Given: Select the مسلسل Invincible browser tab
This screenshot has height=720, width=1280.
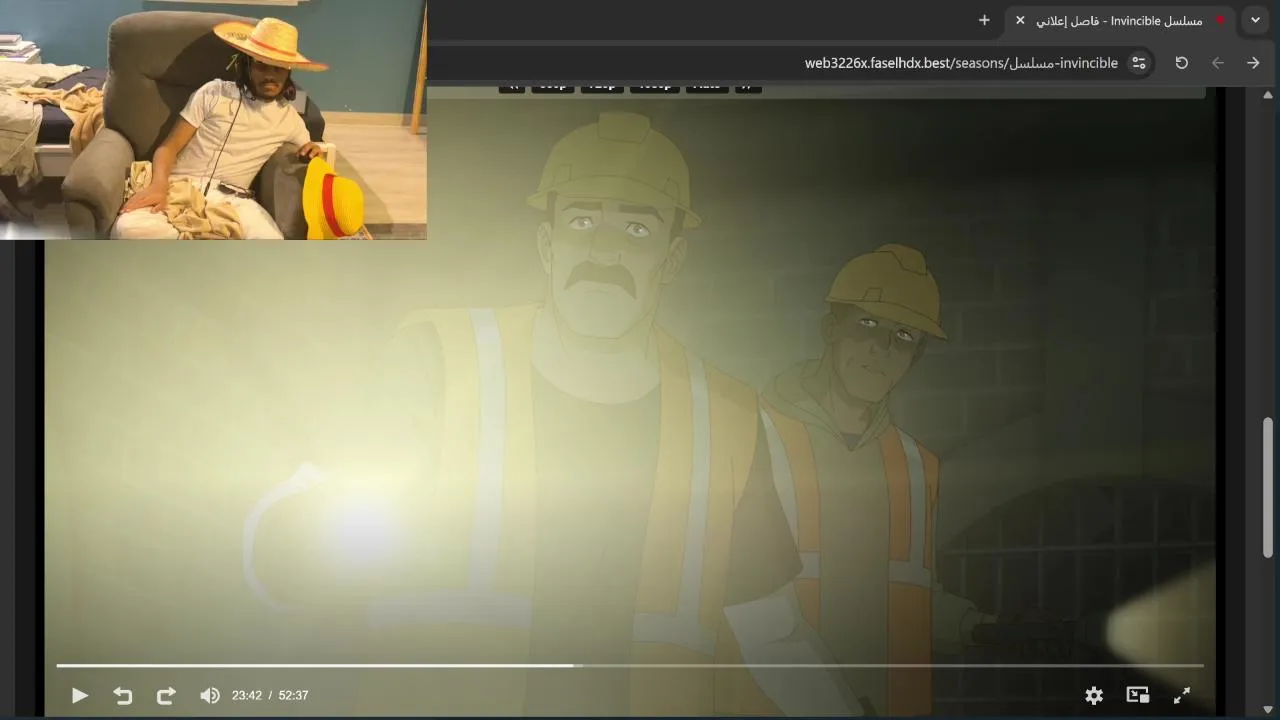Looking at the screenshot, I should [1119, 20].
